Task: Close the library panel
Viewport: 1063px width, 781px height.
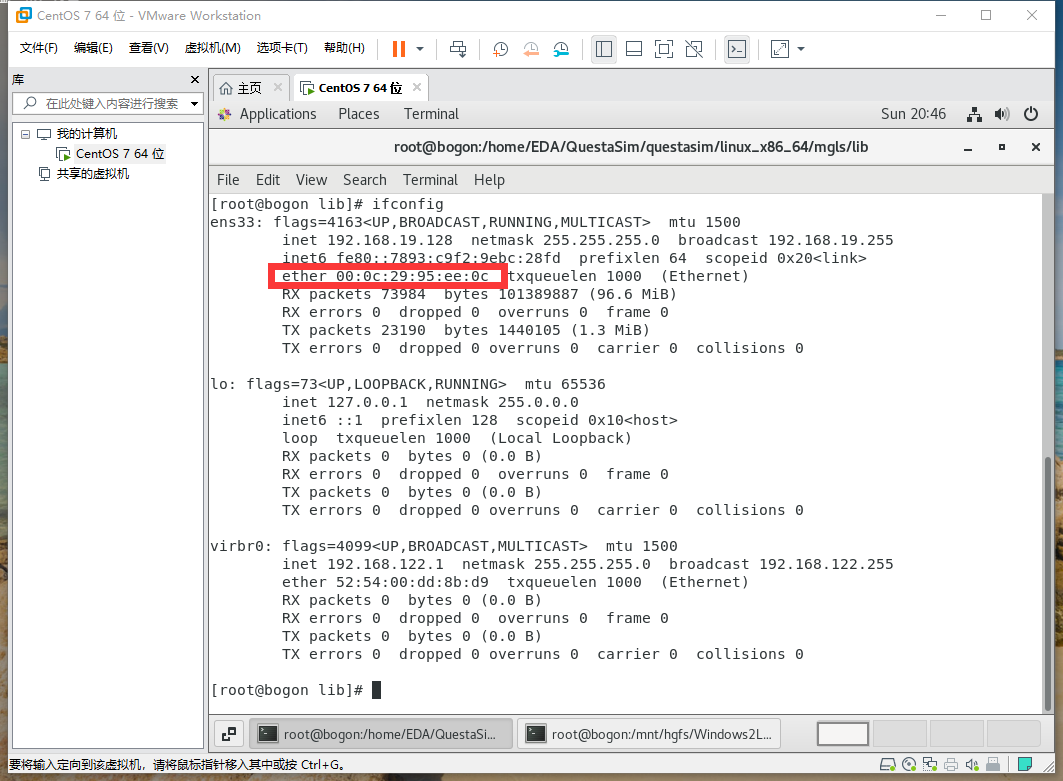Action: click(x=195, y=79)
